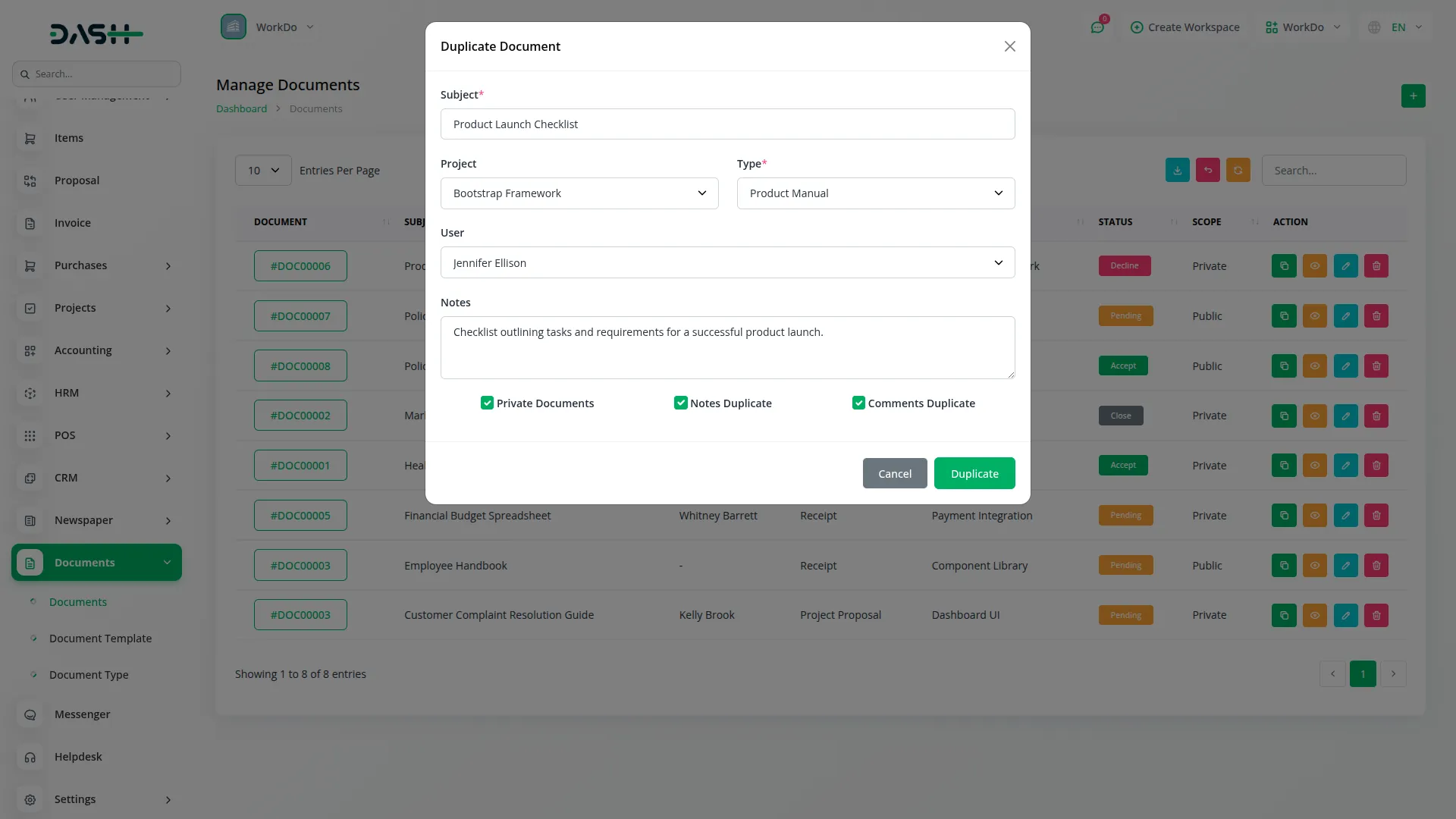This screenshot has height=819, width=1456.
Task: Close the Duplicate Document dialog
Action: click(x=1009, y=46)
